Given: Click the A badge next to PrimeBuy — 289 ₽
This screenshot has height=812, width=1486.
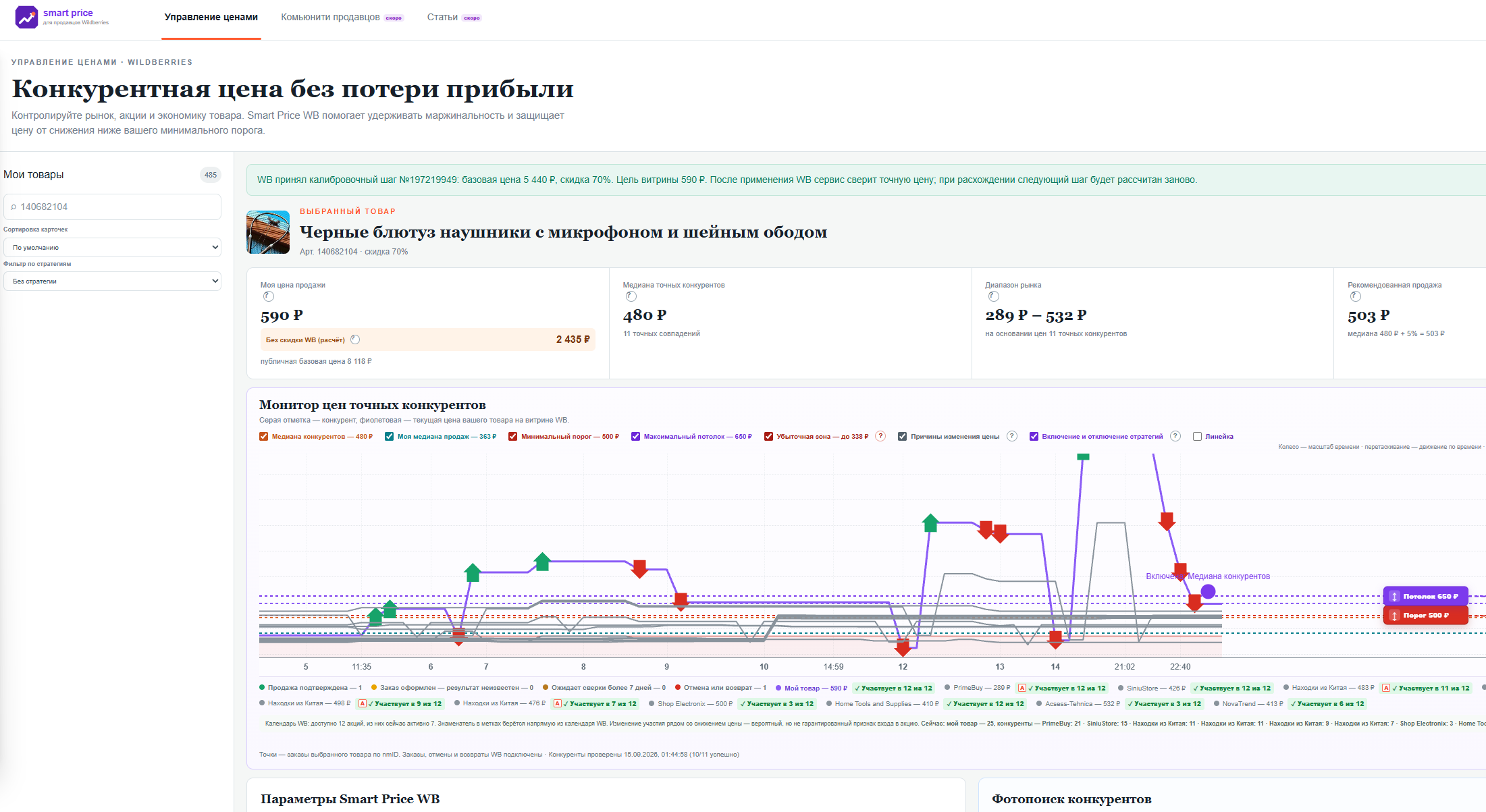Looking at the screenshot, I should click(x=1021, y=688).
